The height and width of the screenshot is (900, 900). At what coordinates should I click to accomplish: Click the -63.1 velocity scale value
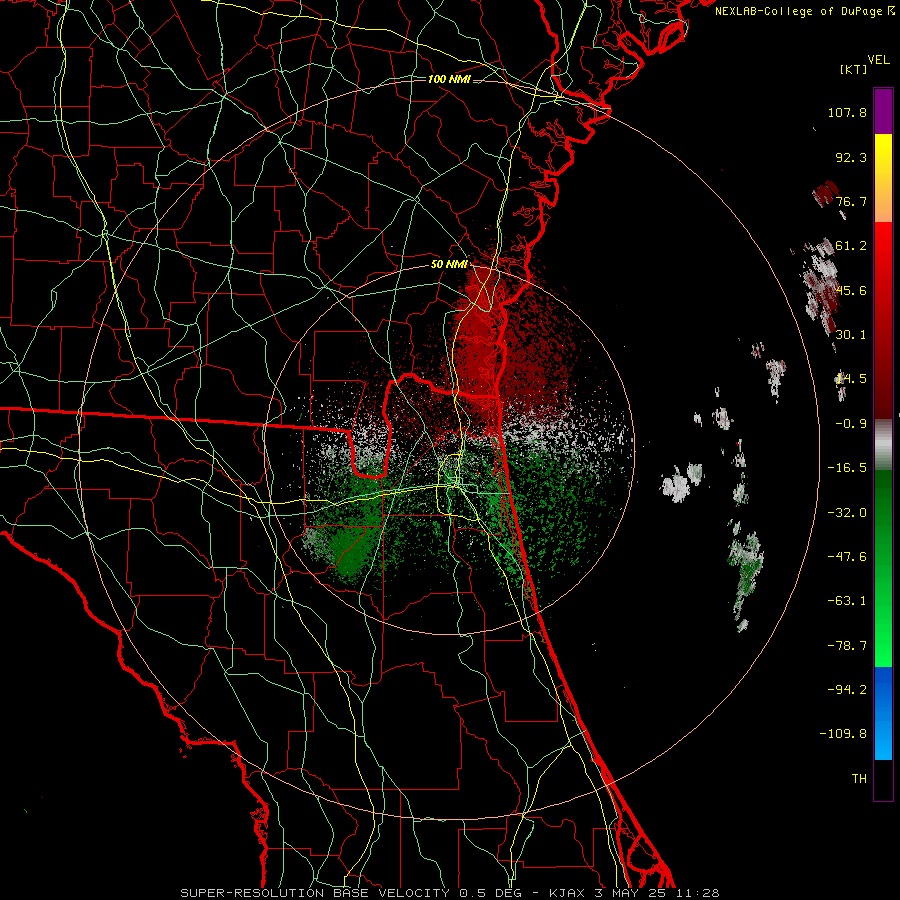(x=847, y=600)
